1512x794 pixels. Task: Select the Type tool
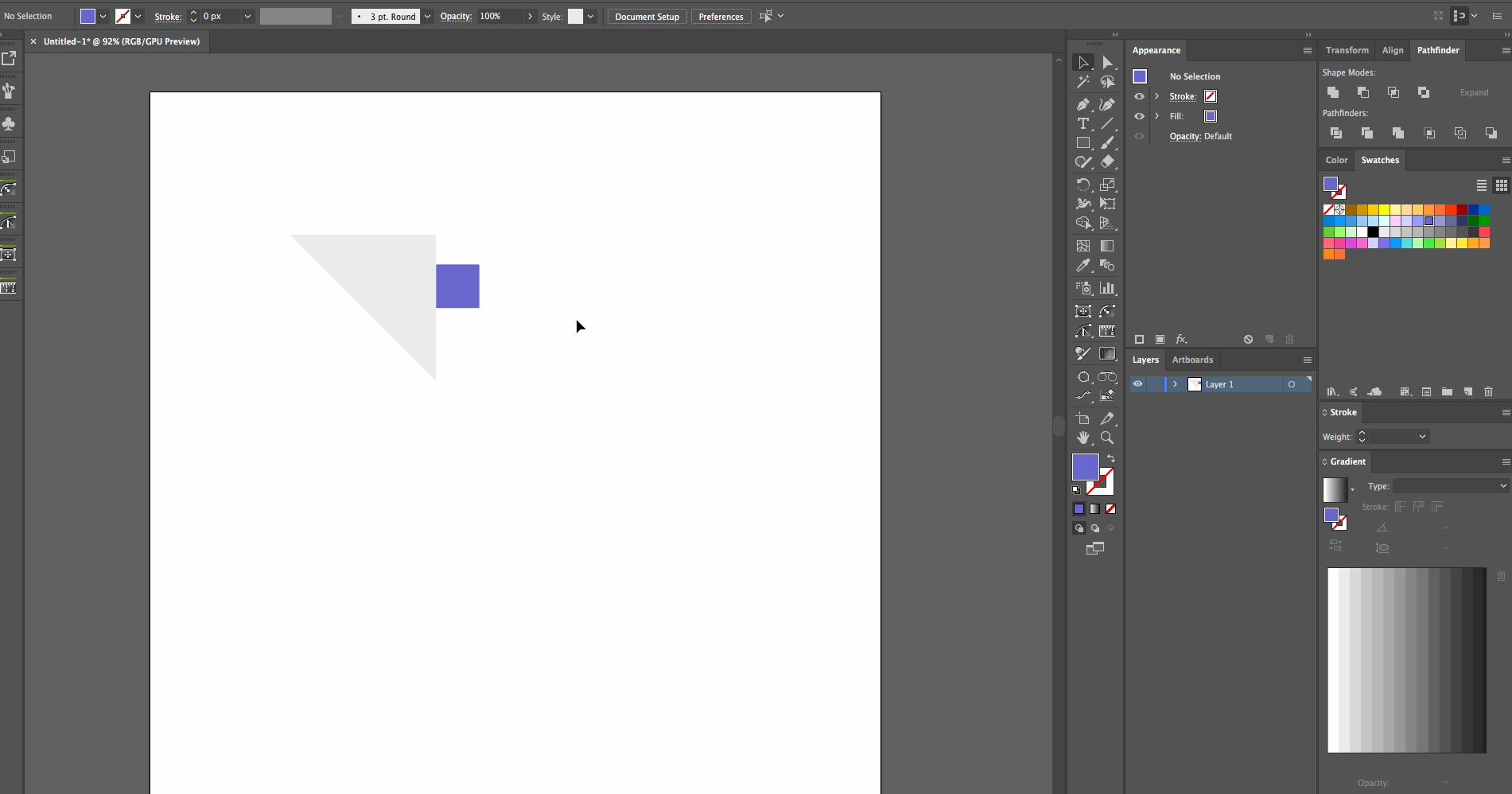[1082, 123]
